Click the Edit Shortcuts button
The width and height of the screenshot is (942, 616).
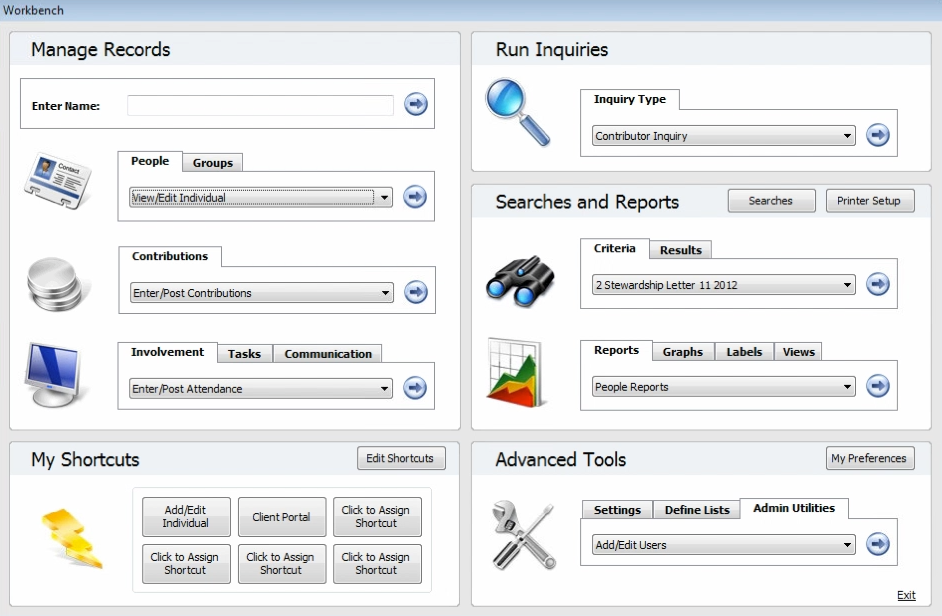click(x=400, y=458)
